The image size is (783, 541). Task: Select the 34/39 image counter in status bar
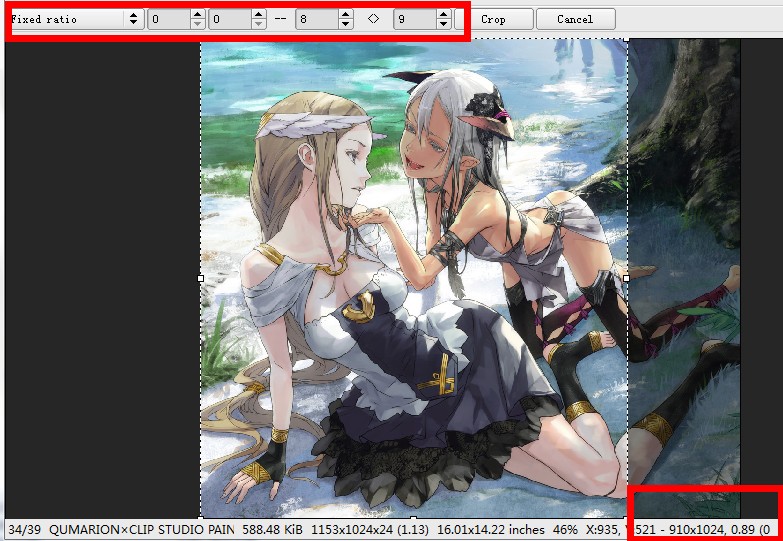(x=24, y=530)
